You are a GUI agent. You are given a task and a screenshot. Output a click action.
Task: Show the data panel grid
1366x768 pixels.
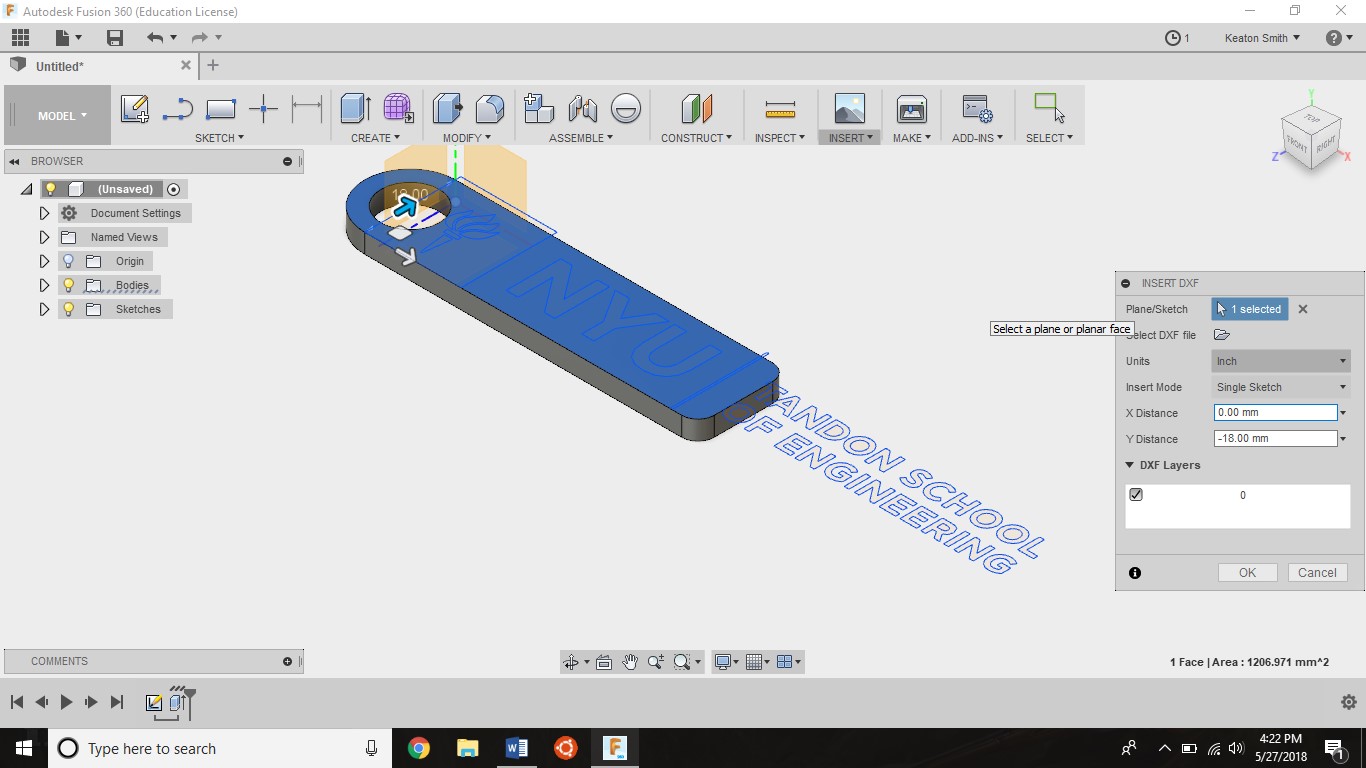coord(20,38)
